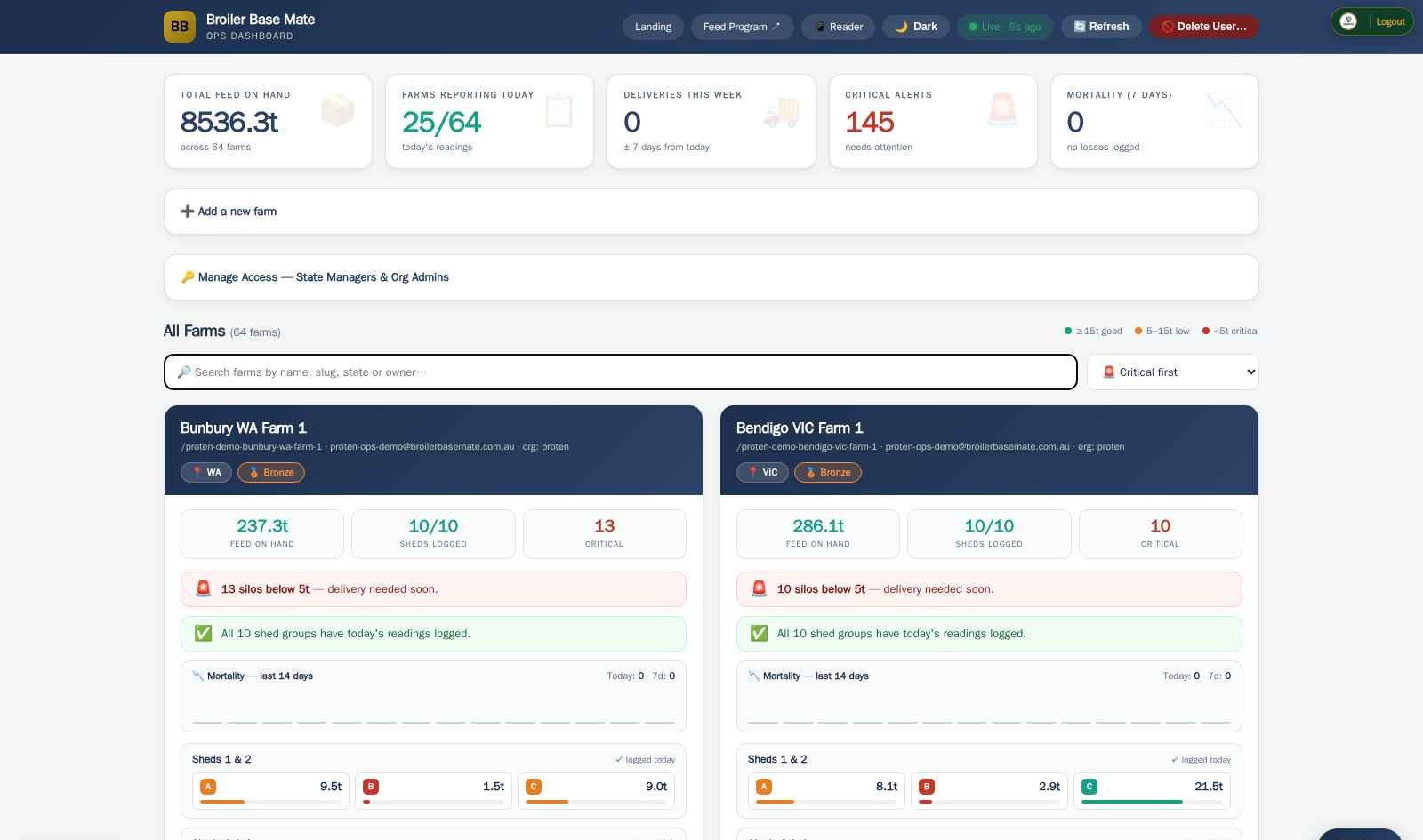Viewport: 1423px width, 840px height.
Task: Click the Logout button
Action: point(1390,21)
